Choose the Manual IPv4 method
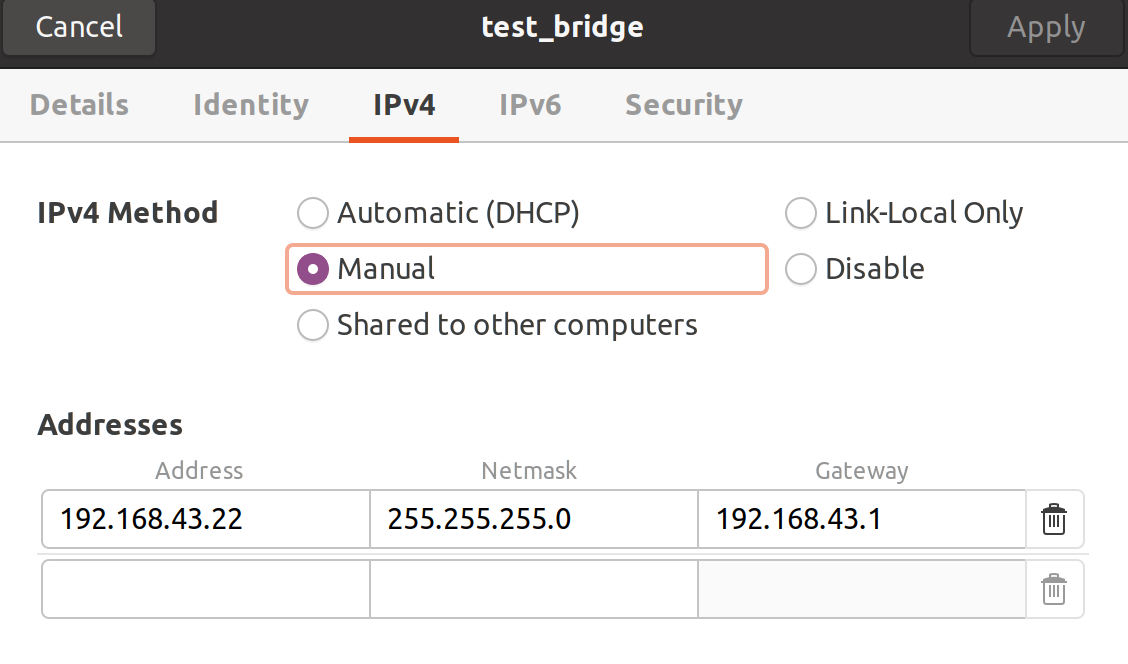The width and height of the screenshot is (1128, 664). pyautogui.click(x=313, y=269)
